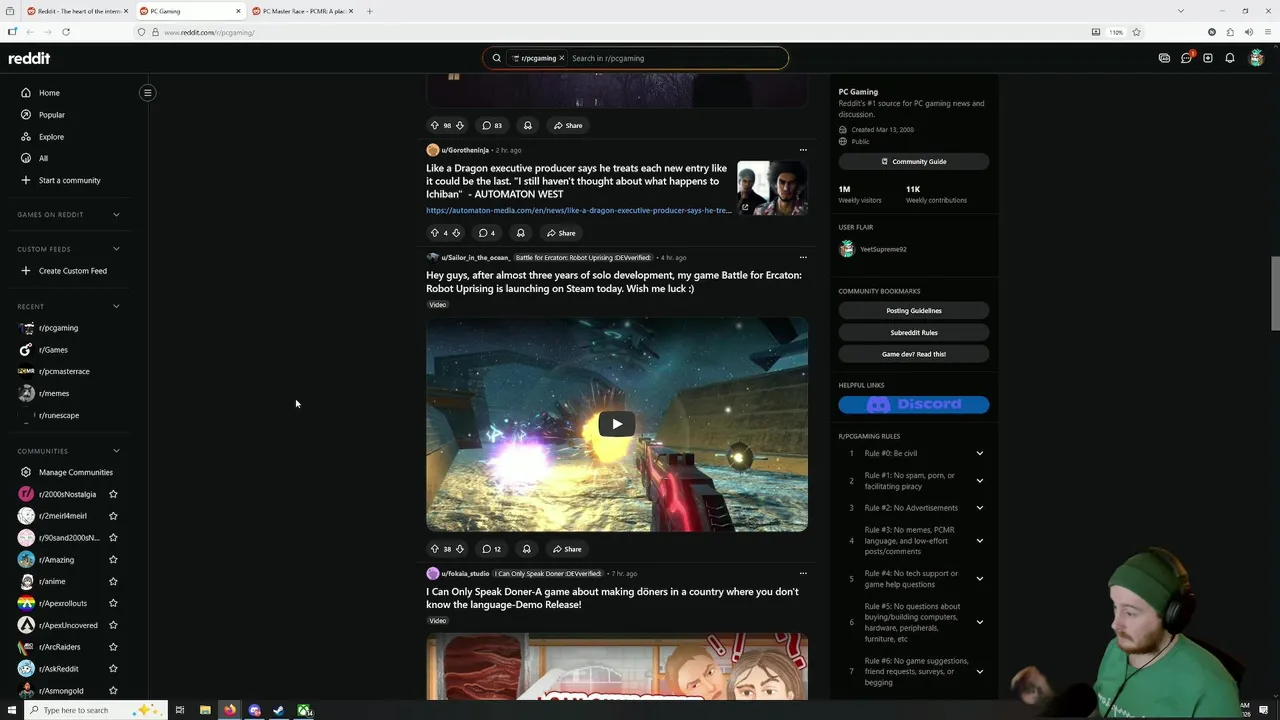Click the browser address bar URL
The width and height of the screenshot is (1280, 720).
click(x=209, y=32)
